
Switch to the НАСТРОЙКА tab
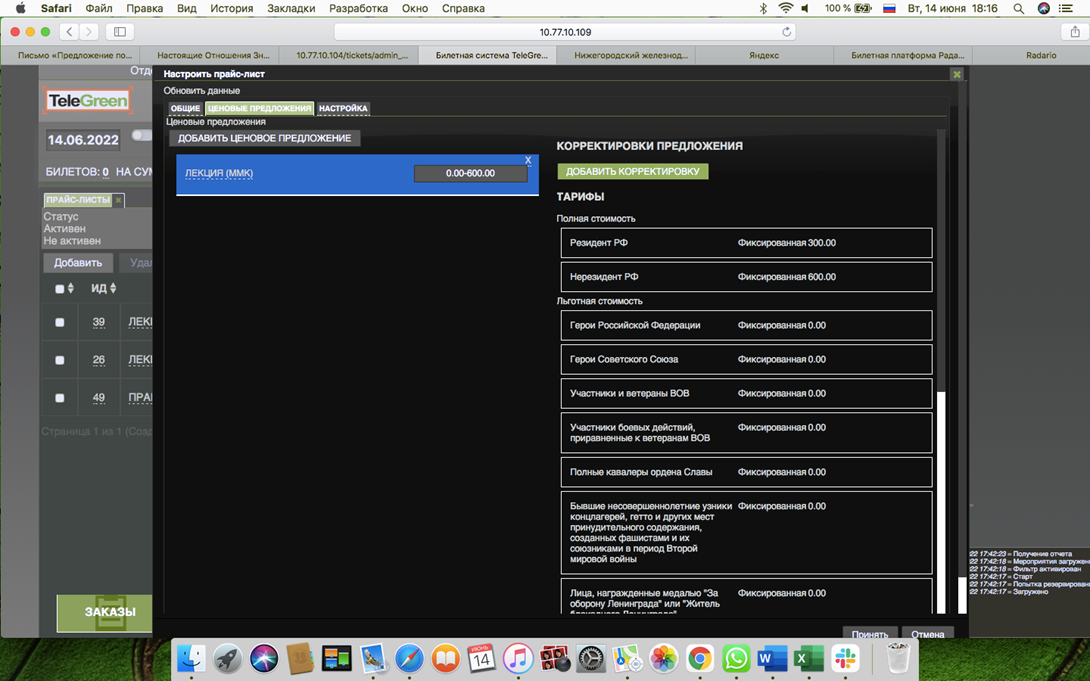pyautogui.click(x=343, y=108)
